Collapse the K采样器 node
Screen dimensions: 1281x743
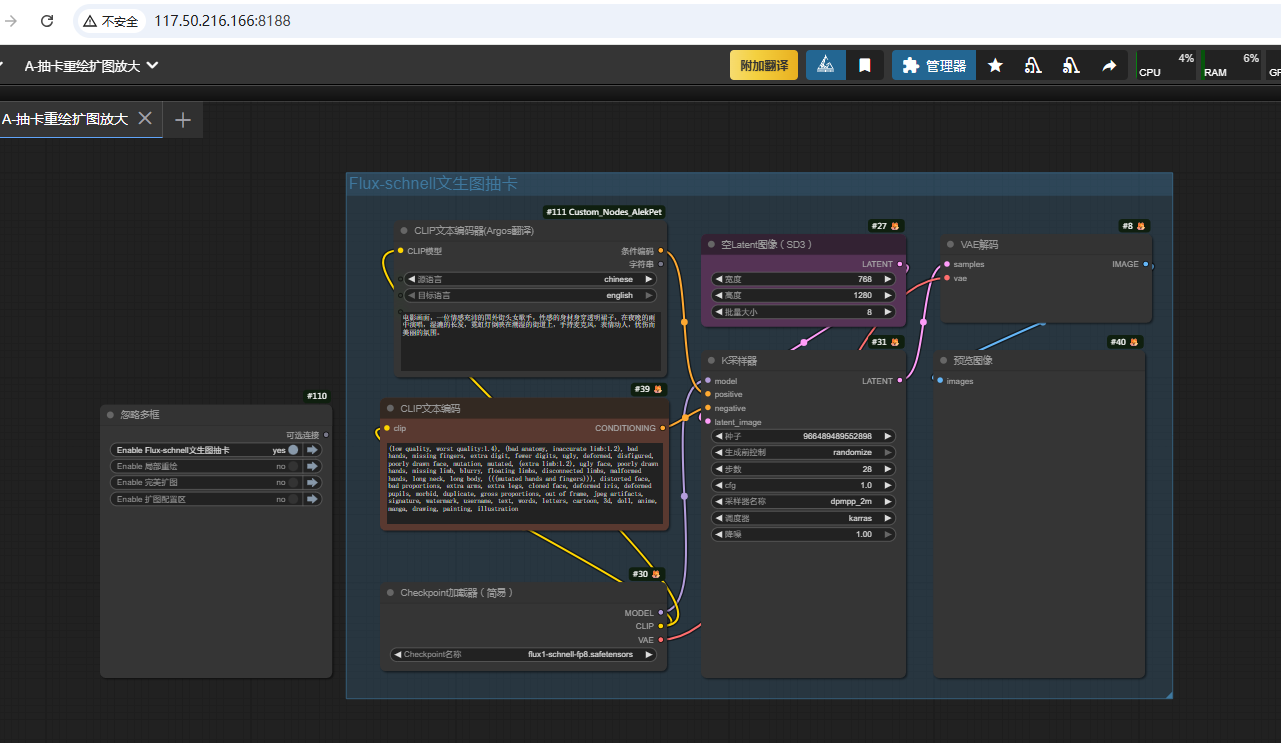(711, 360)
